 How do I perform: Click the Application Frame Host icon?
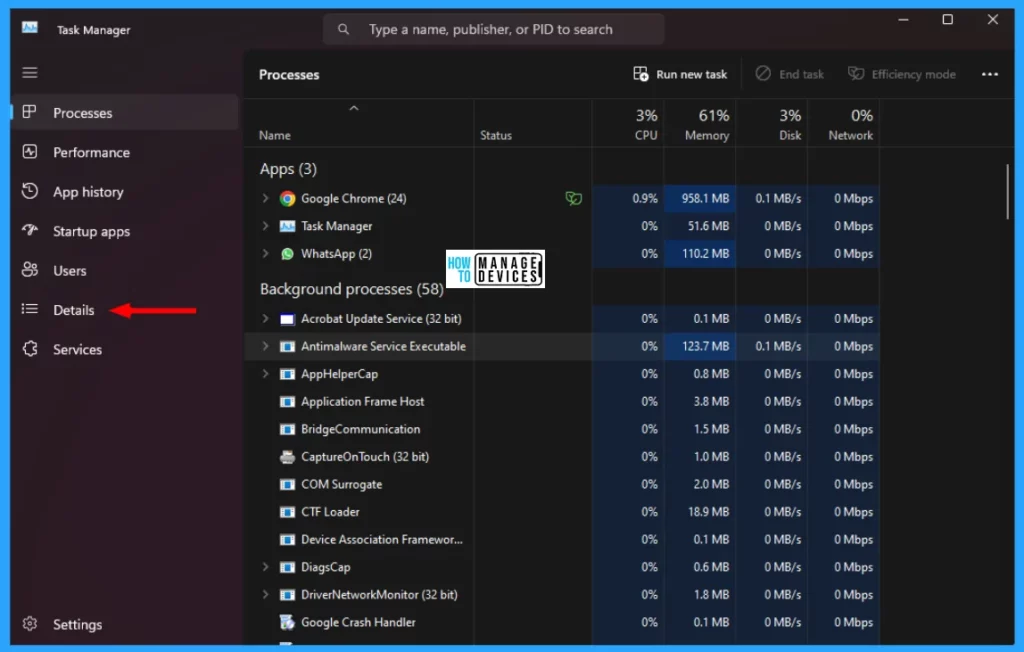(x=287, y=402)
